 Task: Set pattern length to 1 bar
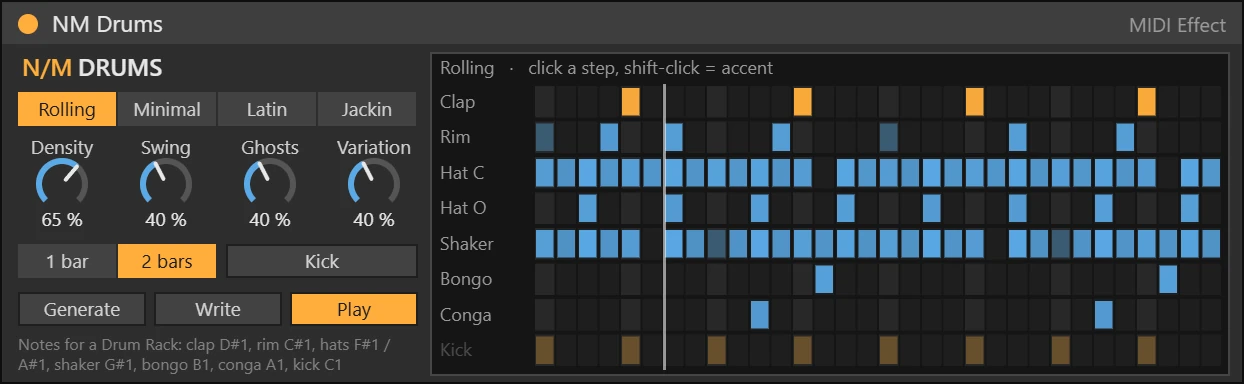click(x=67, y=262)
